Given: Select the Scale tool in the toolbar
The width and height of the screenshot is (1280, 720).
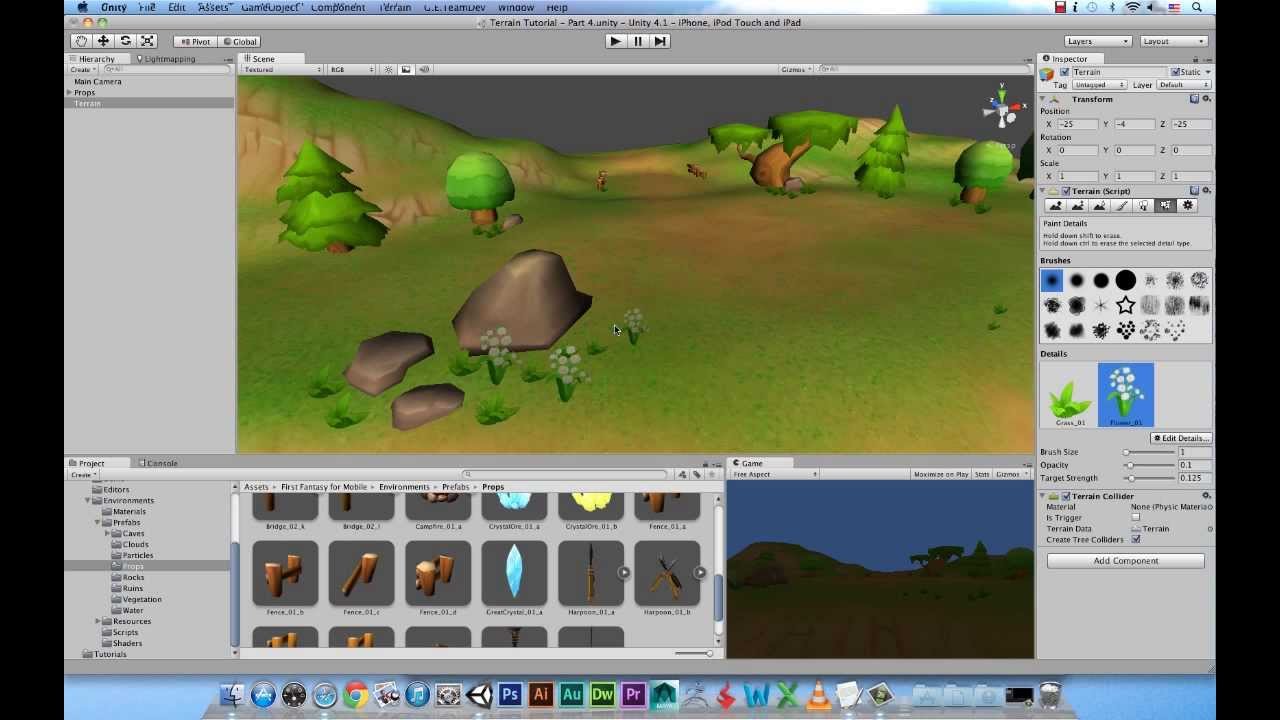Looking at the screenshot, I should tap(147, 41).
